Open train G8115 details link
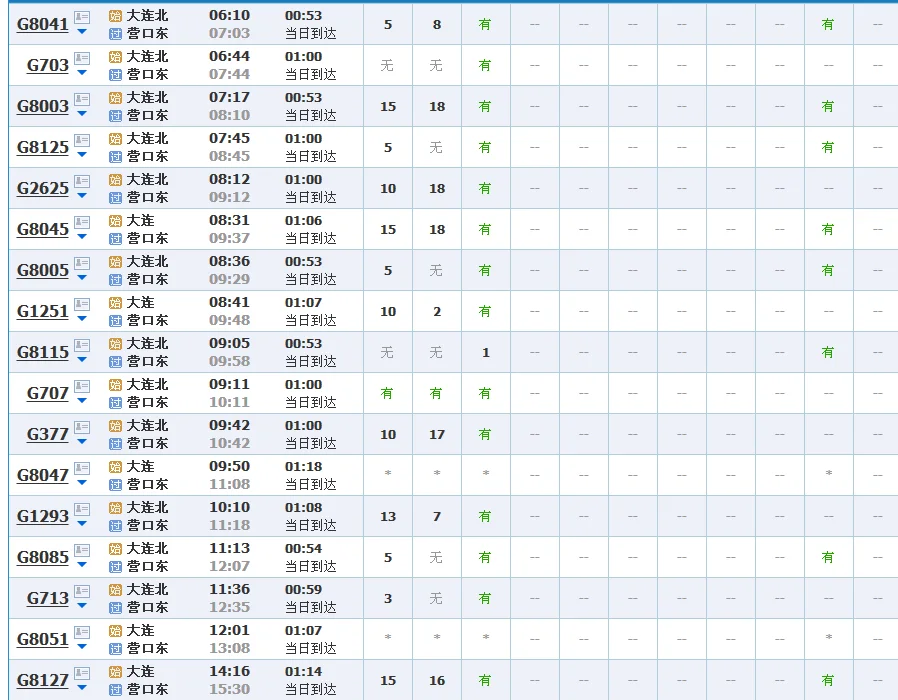 click(43, 352)
